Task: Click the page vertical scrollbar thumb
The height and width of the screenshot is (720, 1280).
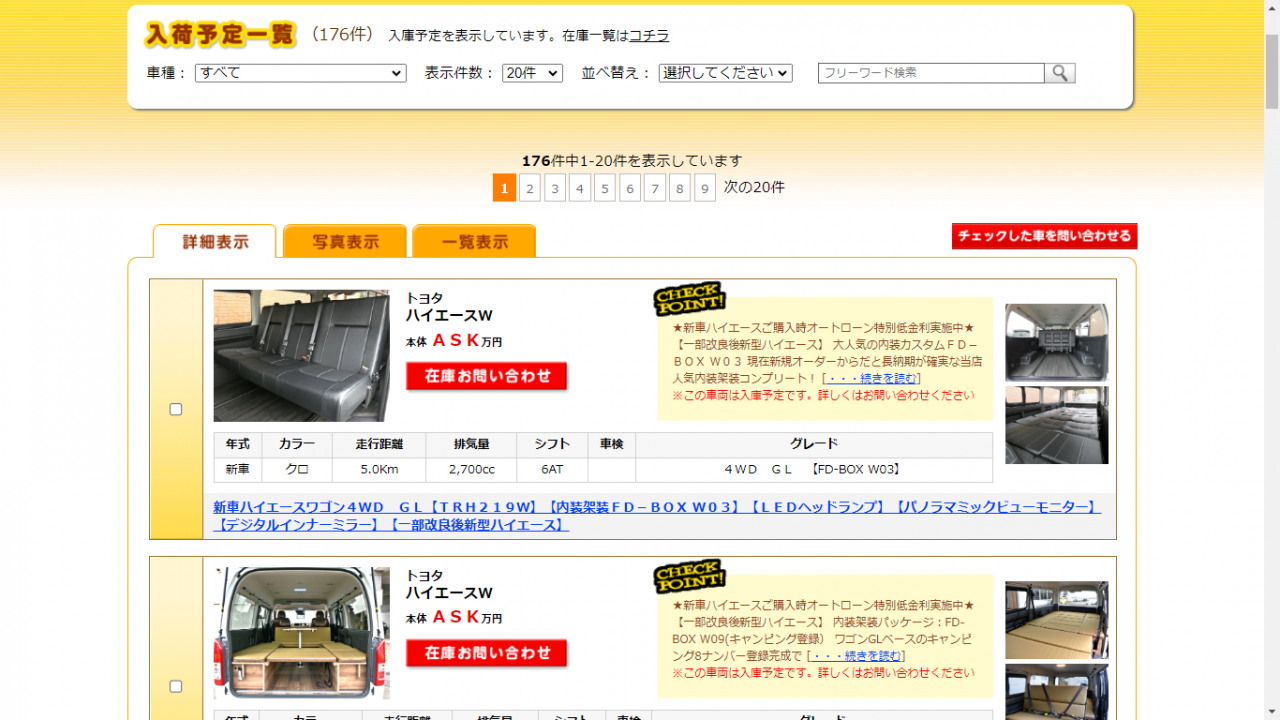Action: [1272, 70]
